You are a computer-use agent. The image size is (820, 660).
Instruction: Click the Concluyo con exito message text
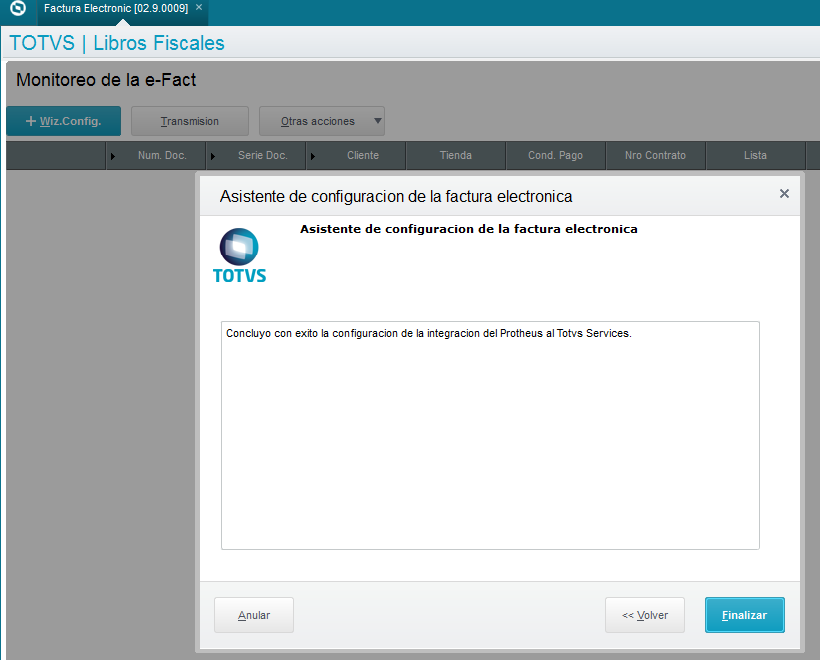click(429, 333)
